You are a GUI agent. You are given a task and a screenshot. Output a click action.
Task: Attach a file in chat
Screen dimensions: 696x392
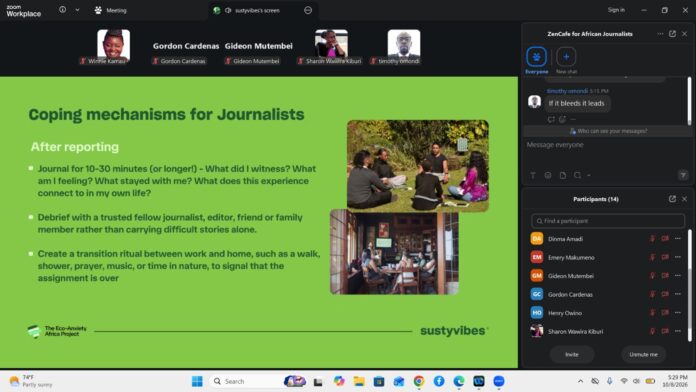(x=562, y=175)
